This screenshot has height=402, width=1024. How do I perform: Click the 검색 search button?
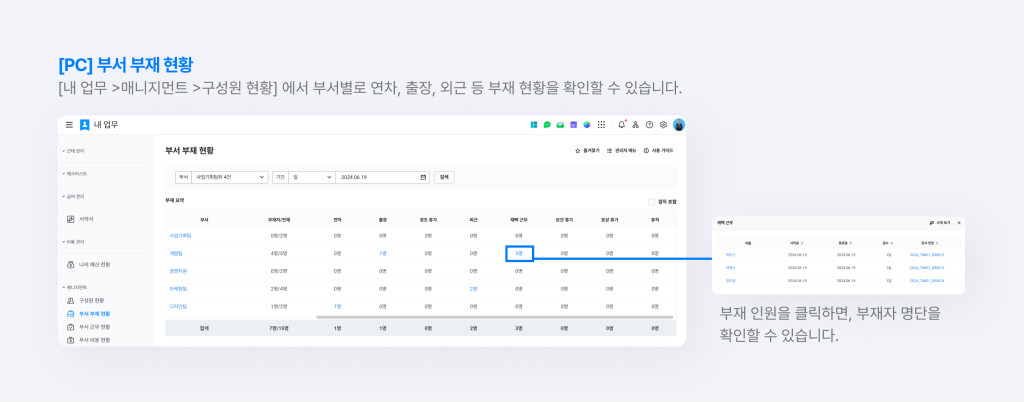(444, 177)
